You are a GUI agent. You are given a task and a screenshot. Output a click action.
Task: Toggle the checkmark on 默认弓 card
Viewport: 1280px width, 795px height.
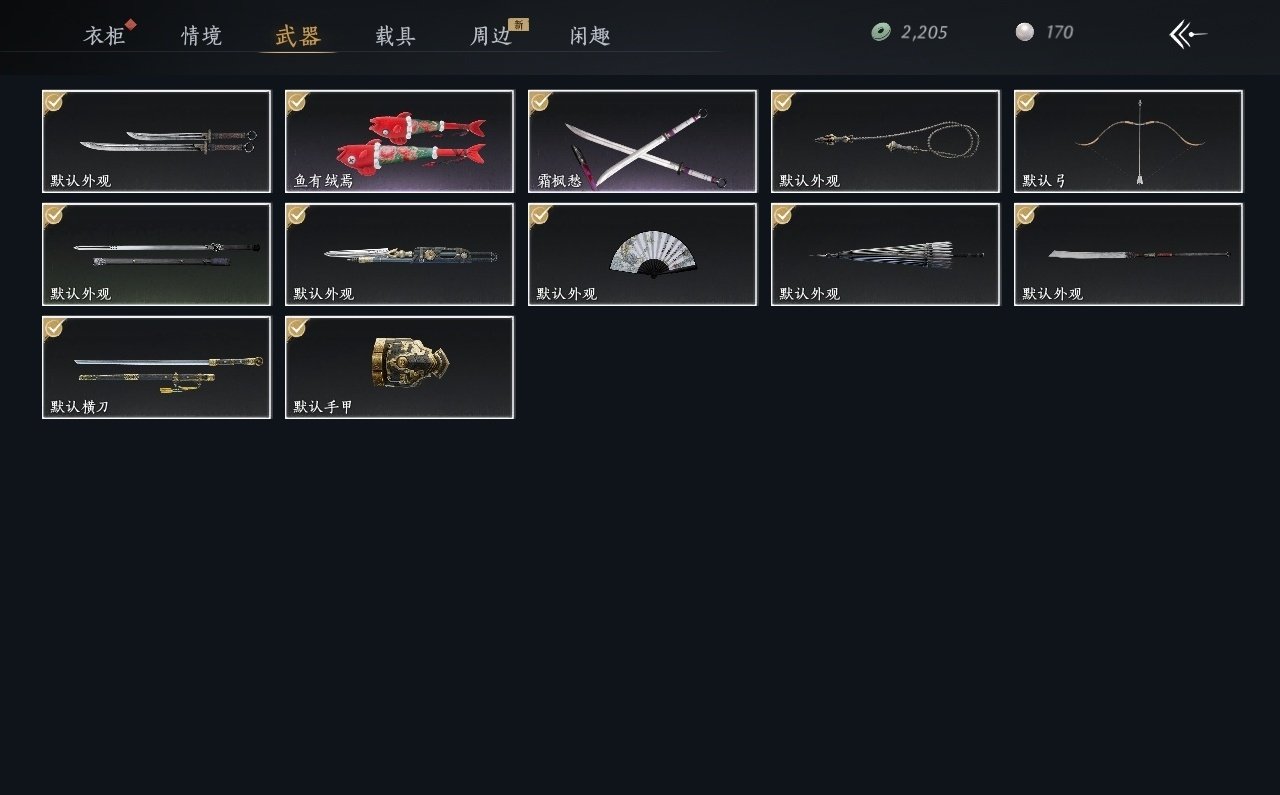pyautogui.click(x=1026, y=102)
